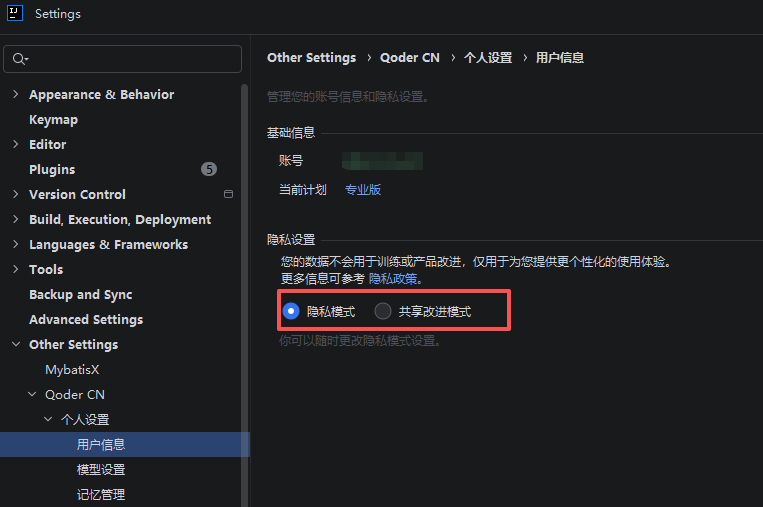Select the Version Control tree label
This screenshot has height=507, width=763.
coord(77,195)
